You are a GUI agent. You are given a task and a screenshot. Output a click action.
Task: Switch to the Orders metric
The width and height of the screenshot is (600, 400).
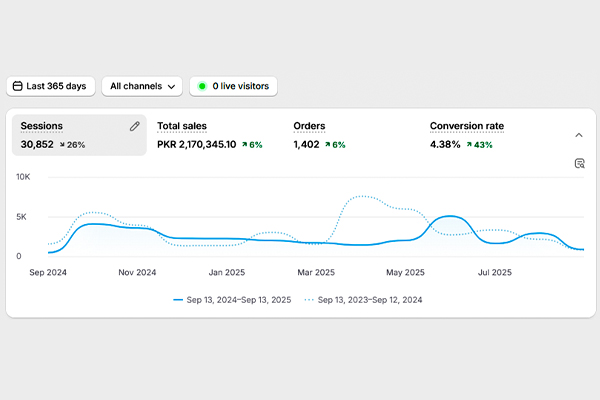tap(309, 126)
